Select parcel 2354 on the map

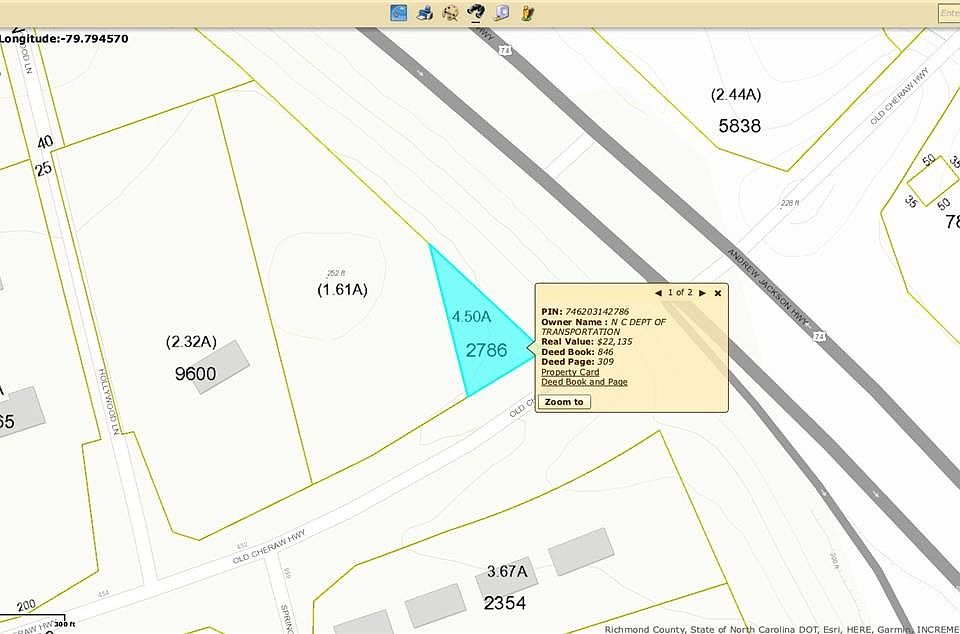(x=505, y=603)
